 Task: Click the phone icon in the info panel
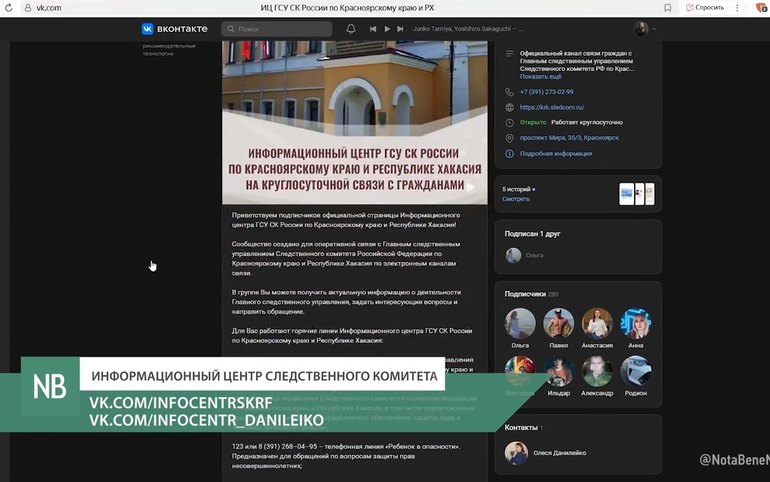[509, 92]
